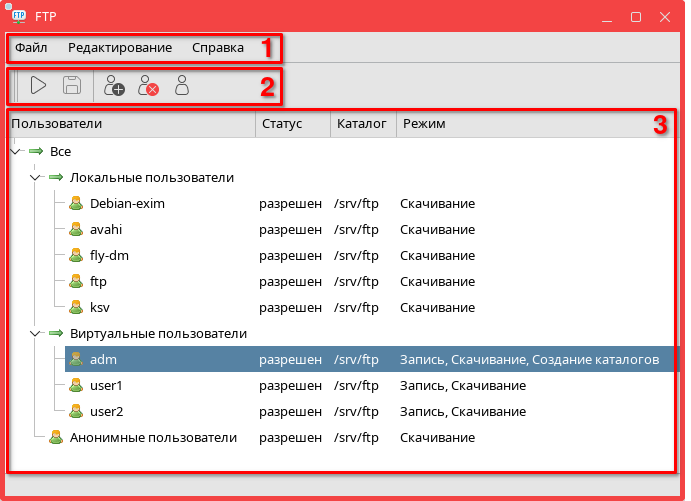Open the Справка menu
Image resolution: width=691 pixels, height=501 pixels.
217,48
